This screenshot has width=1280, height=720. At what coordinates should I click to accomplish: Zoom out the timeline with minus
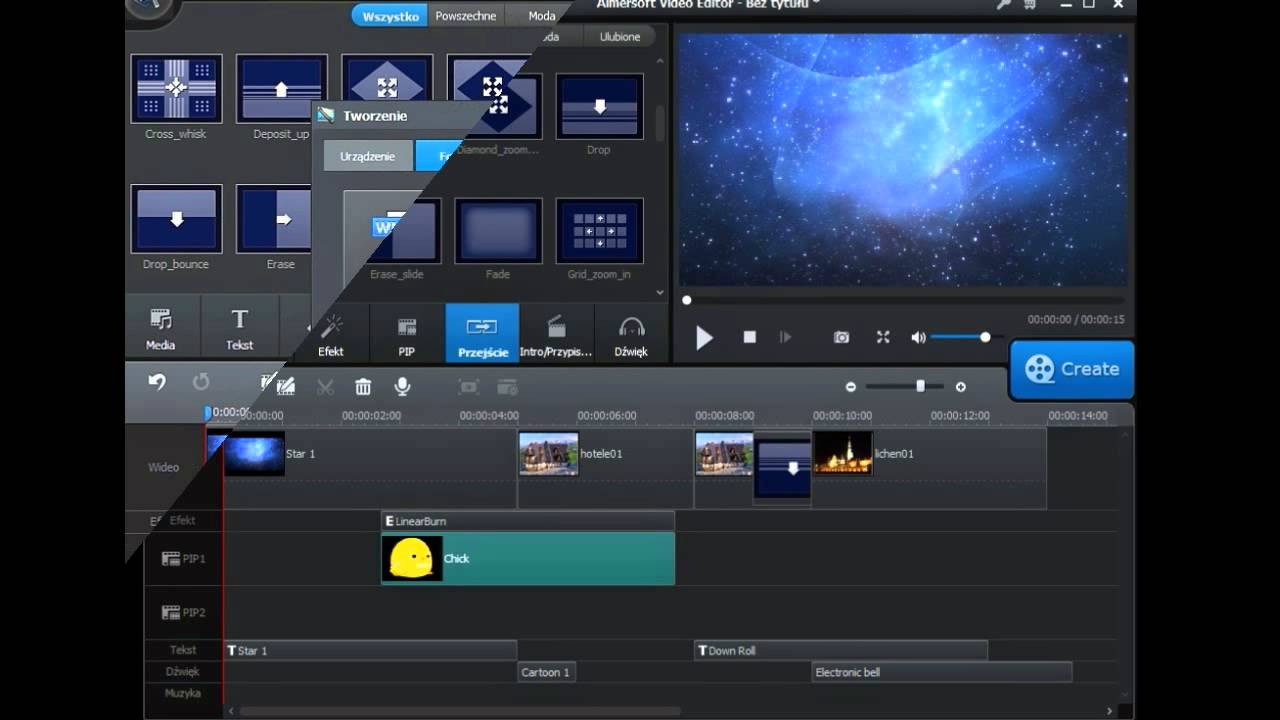pos(851,387)
